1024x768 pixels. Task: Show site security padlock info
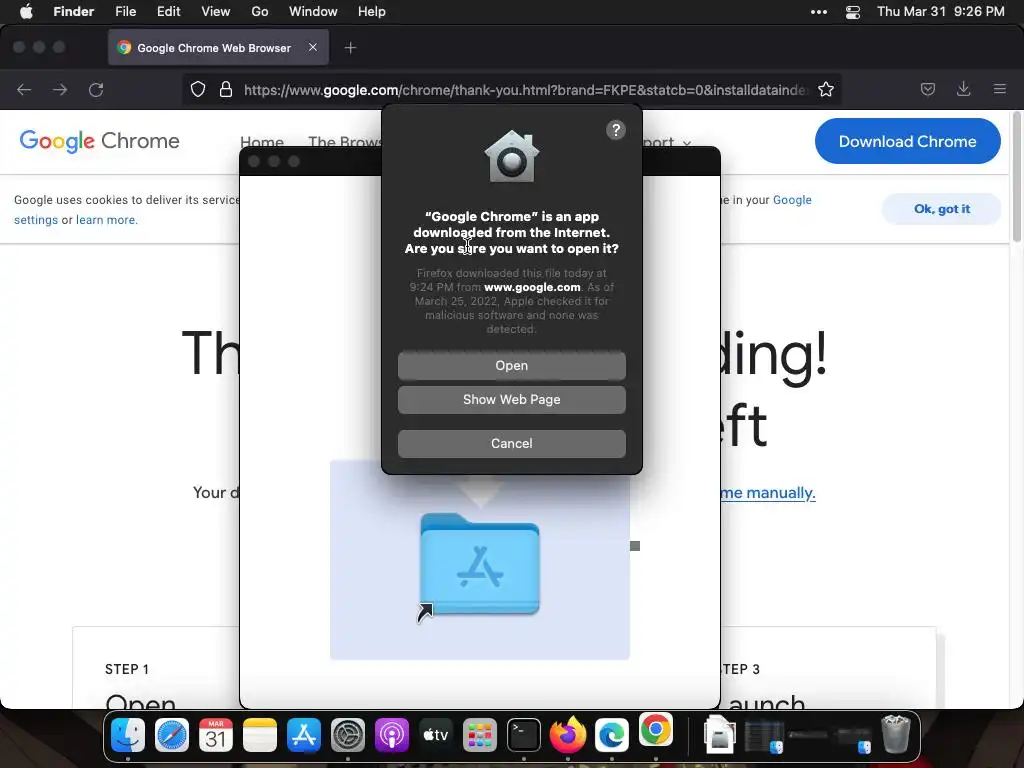(226, 89)
